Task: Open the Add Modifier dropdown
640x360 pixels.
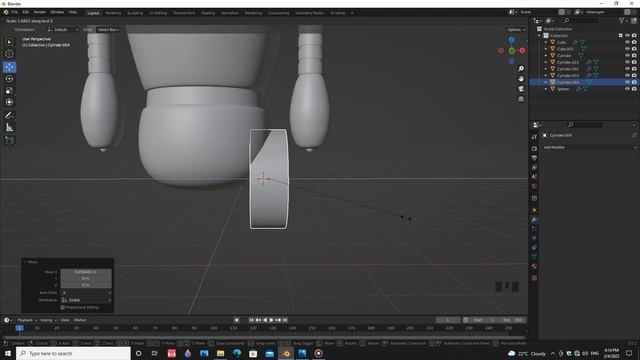Action: [x=589, y=147]
